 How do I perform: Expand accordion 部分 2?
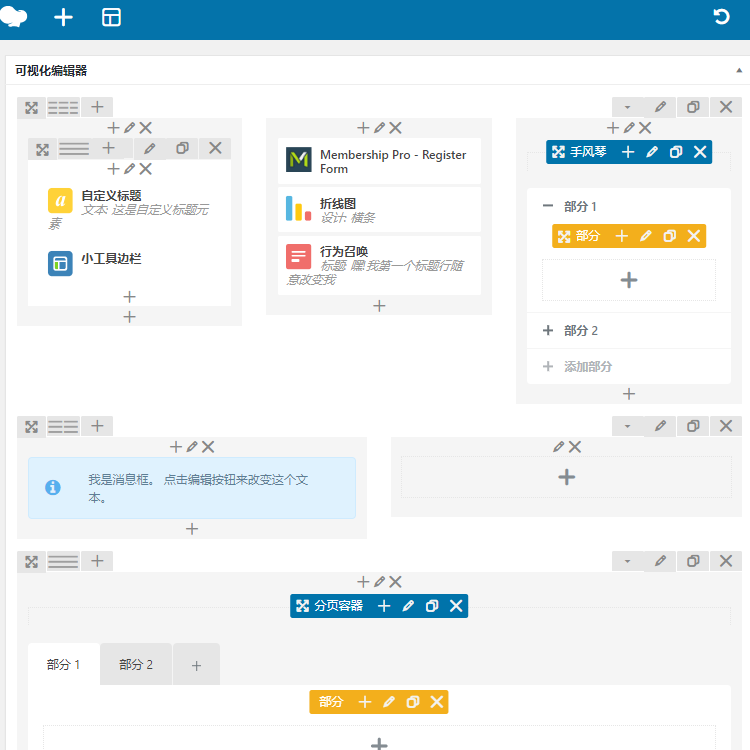pyautogui.click(x=548, y=331)
